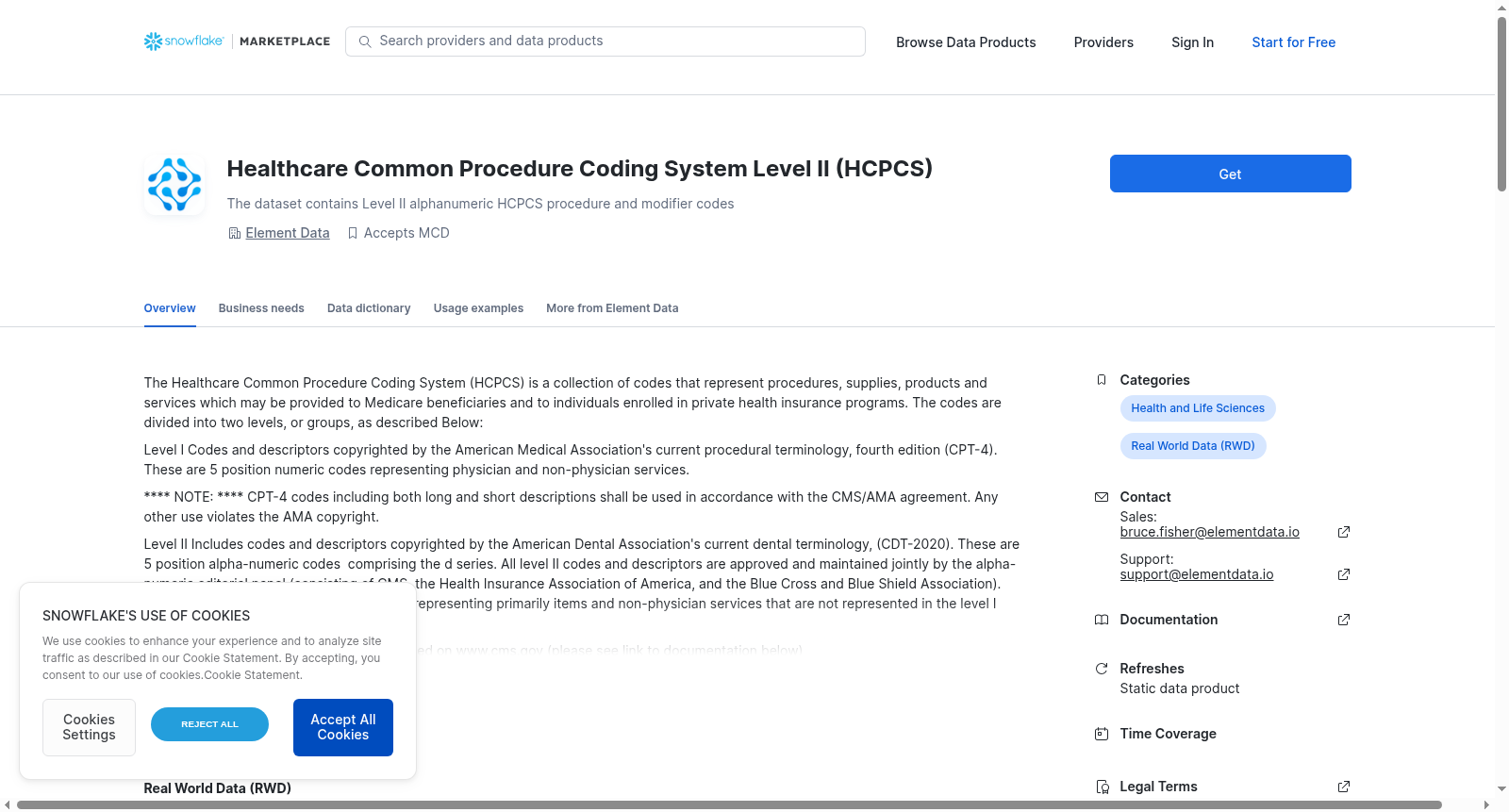Click the Documentation heading link
This screenshot has height=812, width=1509.
coord(1169,620)
